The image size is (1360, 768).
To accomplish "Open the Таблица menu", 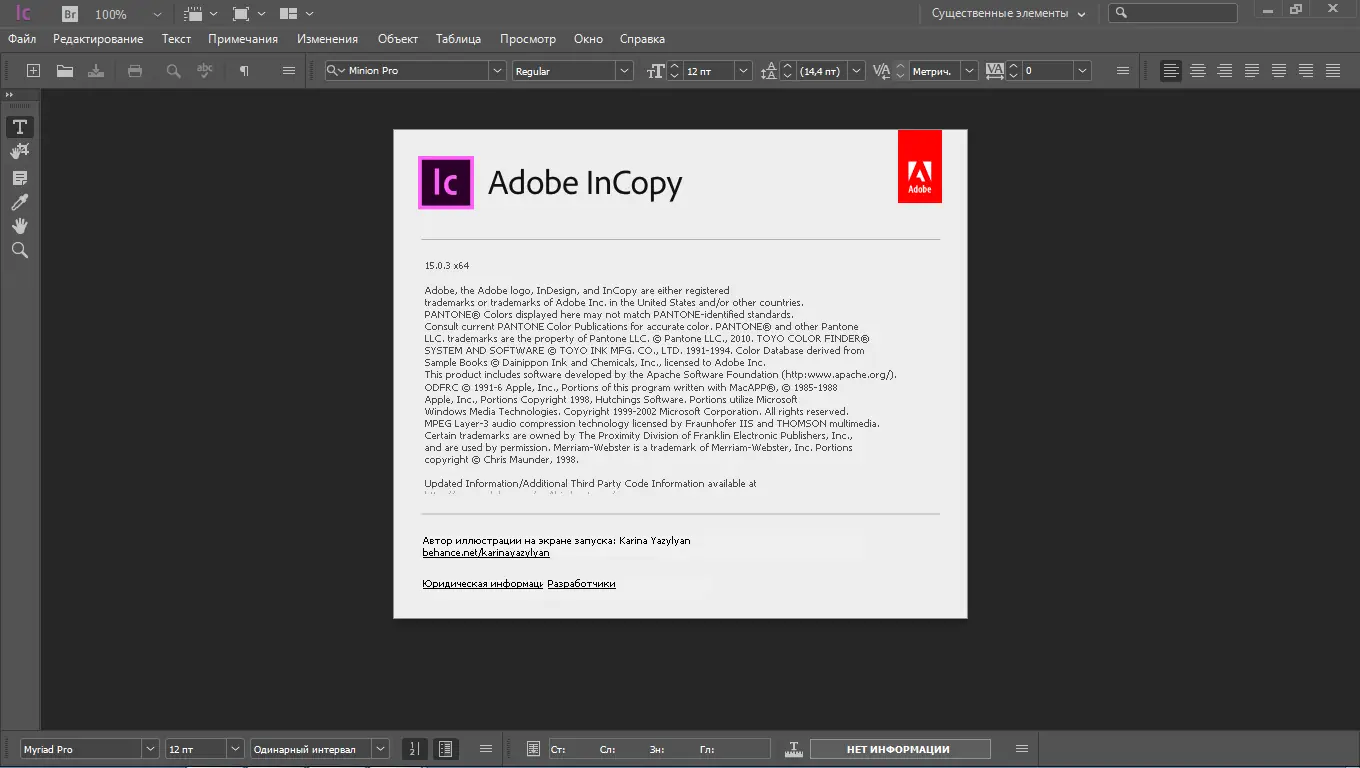I will click(458, 39).
